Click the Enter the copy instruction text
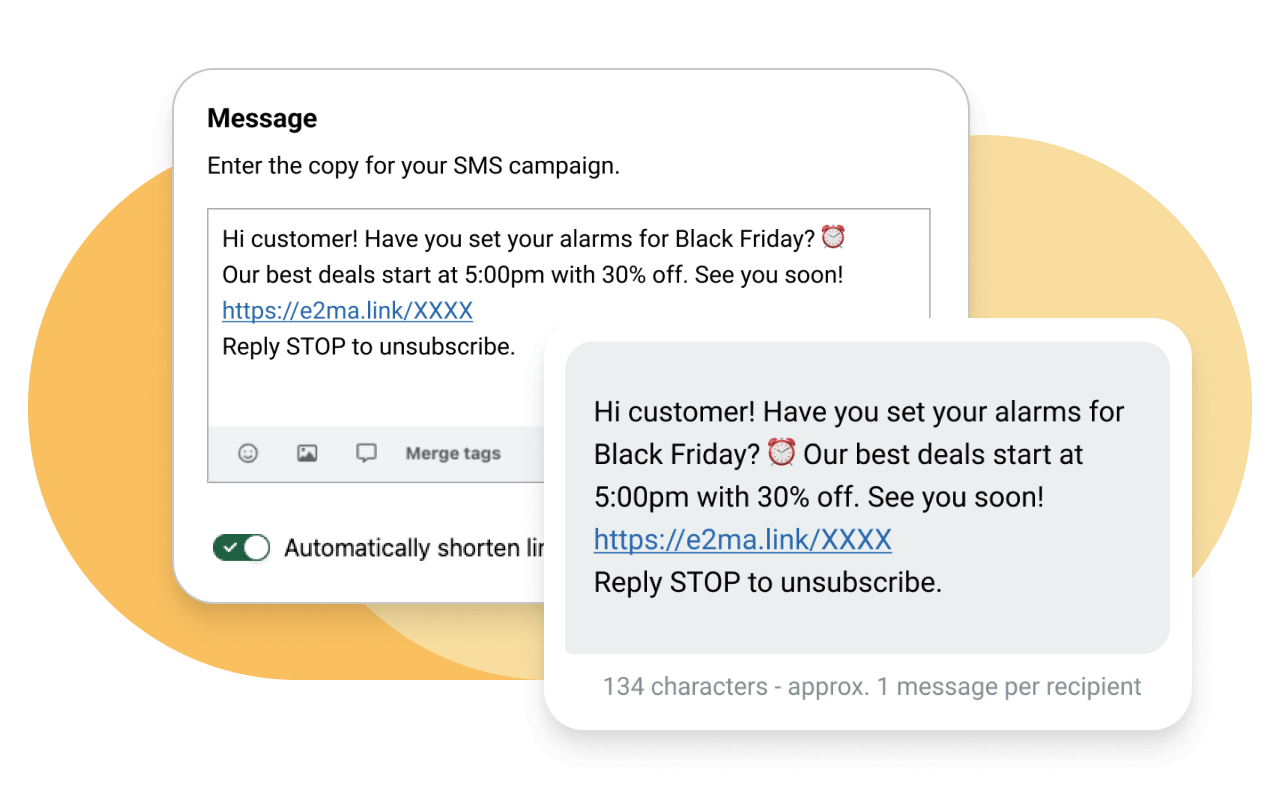This screenshot has width=1280, height=800. click(x=414, y=165)
